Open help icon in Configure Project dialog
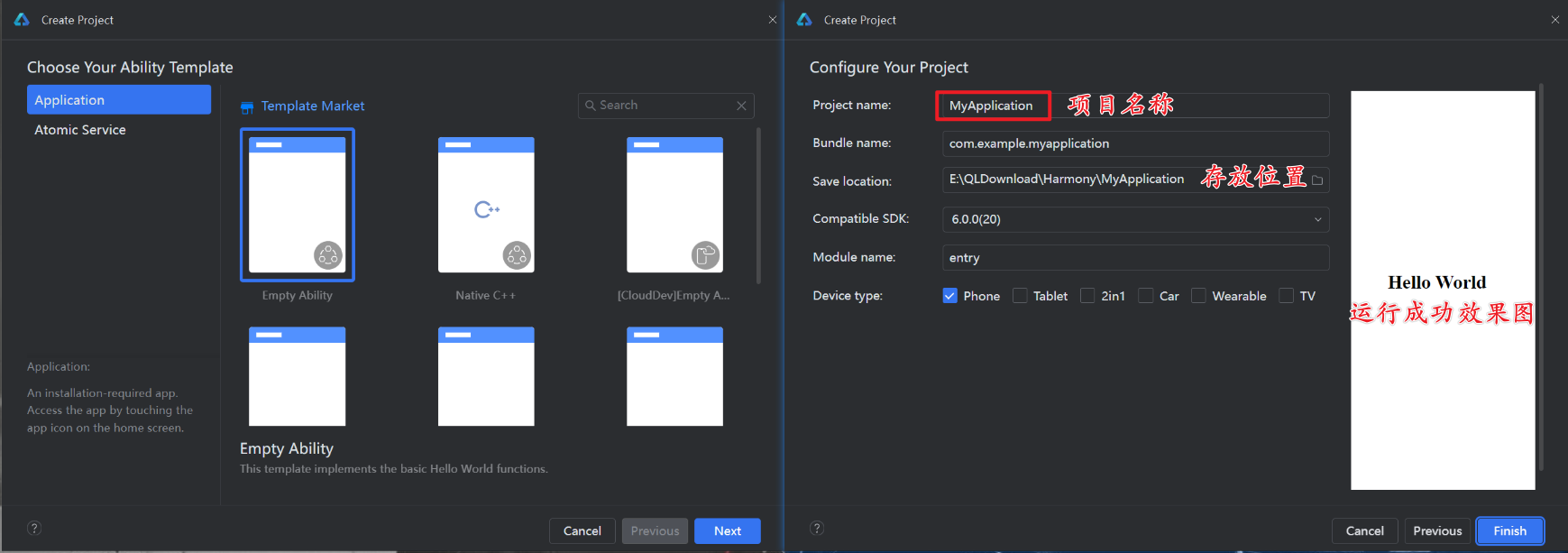Image resolution: width=1568 pixels, height=553 pixels. point(817,529)
